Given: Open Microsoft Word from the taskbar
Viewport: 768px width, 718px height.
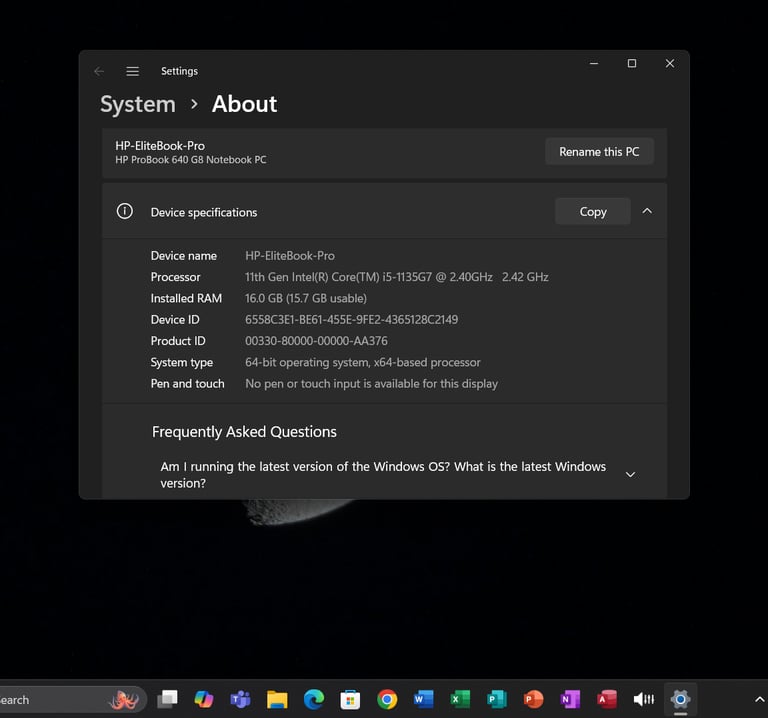Looking at the screenshot, I should 423,699.
